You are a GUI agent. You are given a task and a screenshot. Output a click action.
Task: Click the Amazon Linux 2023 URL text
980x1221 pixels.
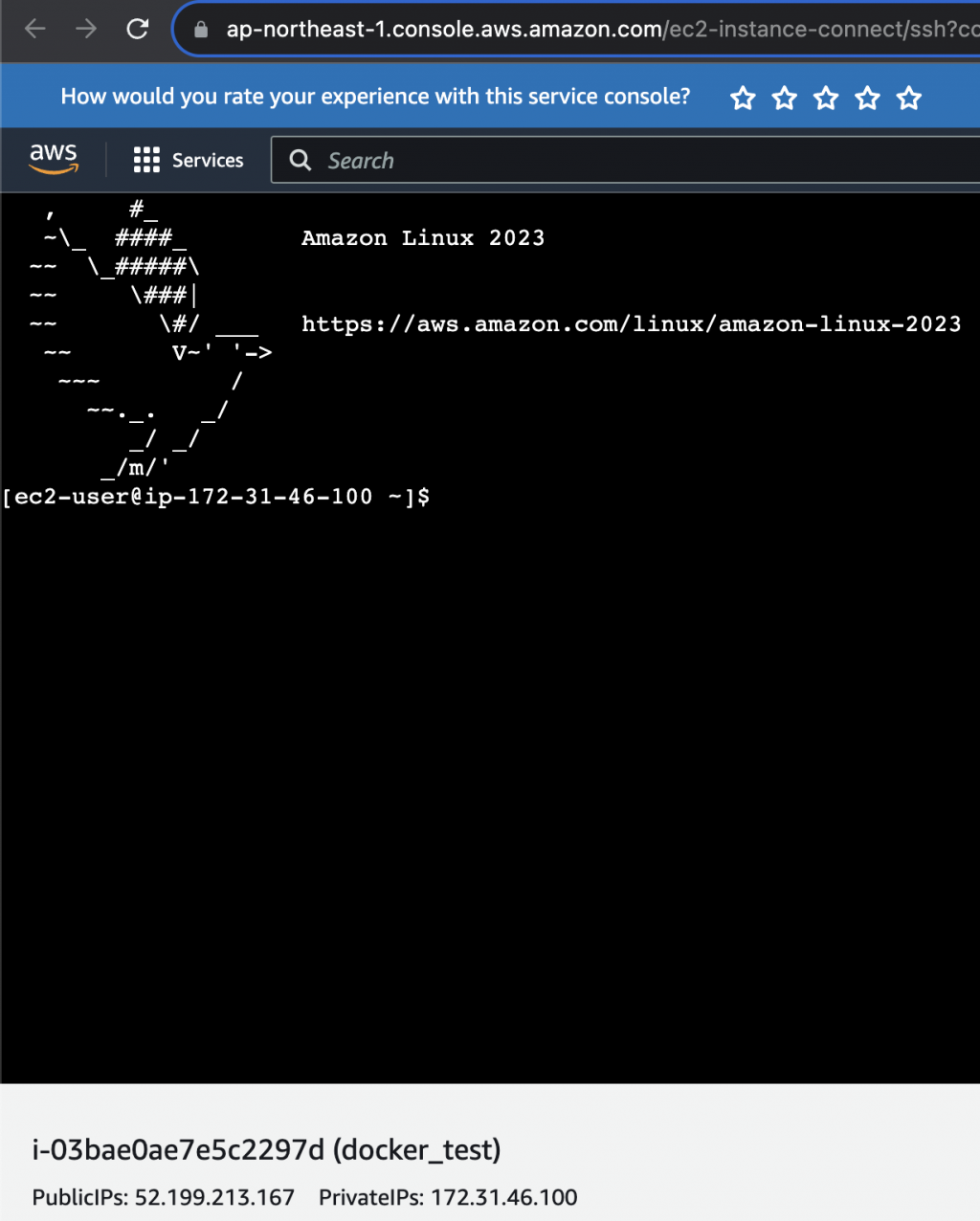pyautogui.click(x=632, y=324)
